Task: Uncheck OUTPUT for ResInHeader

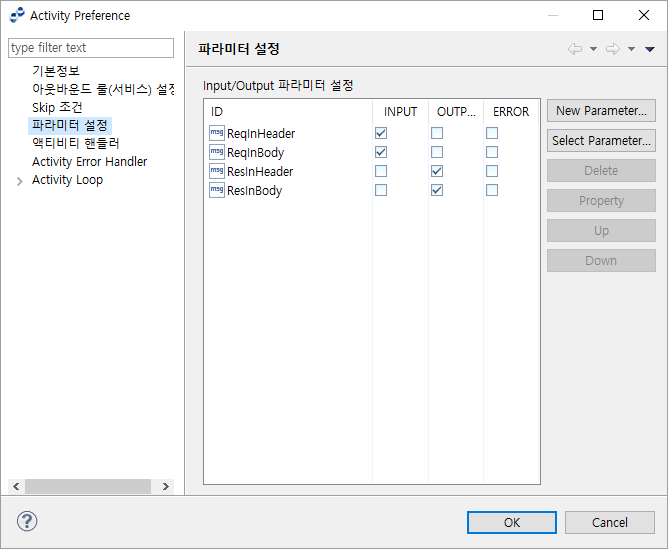Action: pos(437,171)
